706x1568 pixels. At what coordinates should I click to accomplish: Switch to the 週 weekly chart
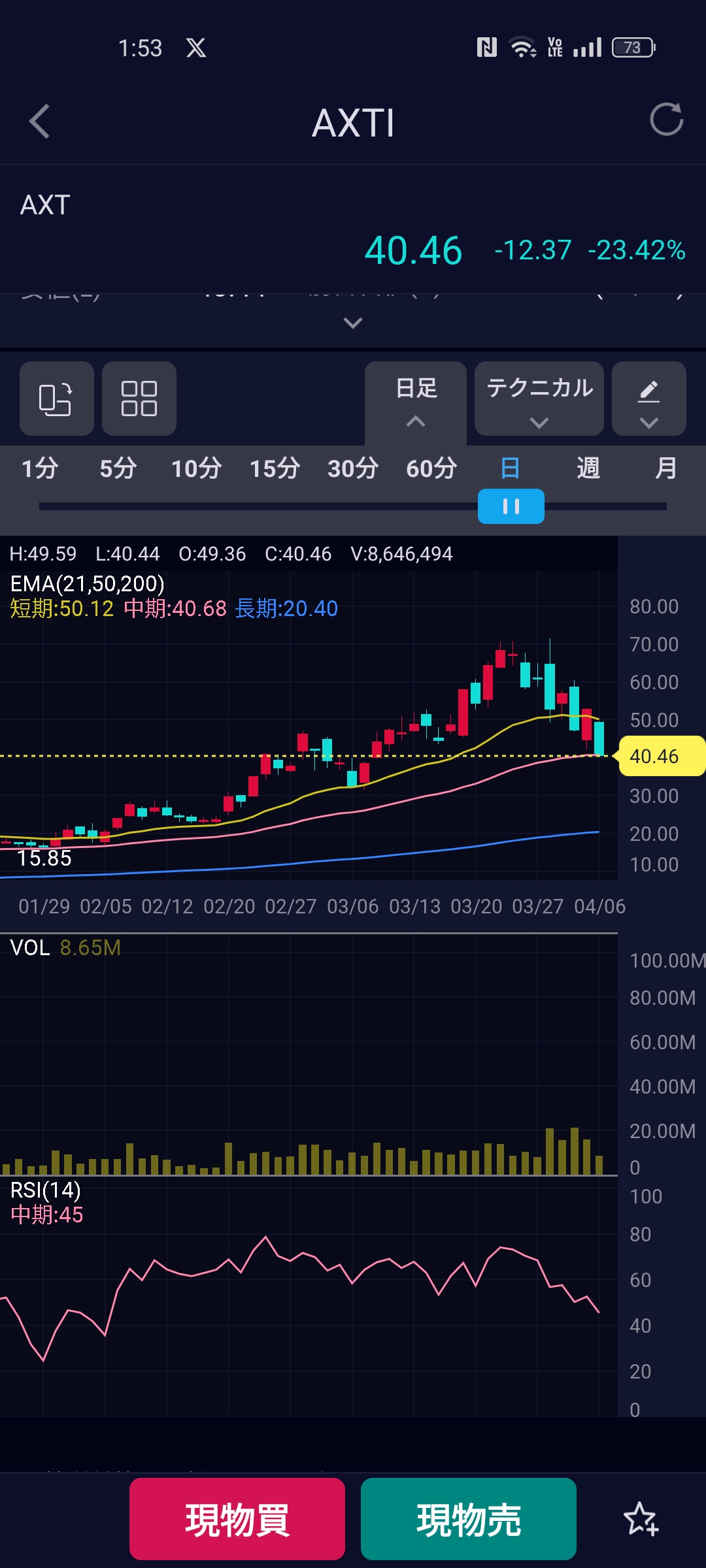coord(588,468)
